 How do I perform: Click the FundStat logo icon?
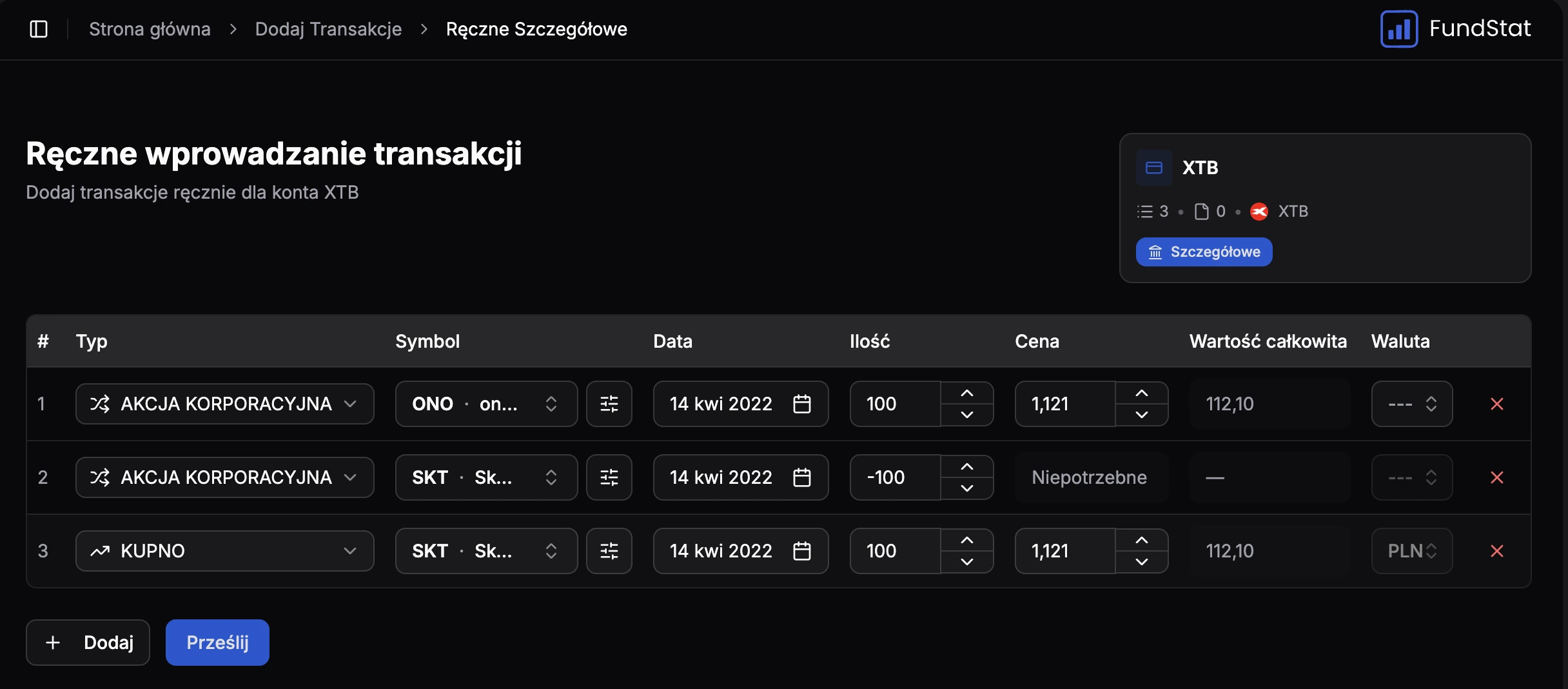coord(1398,28)
